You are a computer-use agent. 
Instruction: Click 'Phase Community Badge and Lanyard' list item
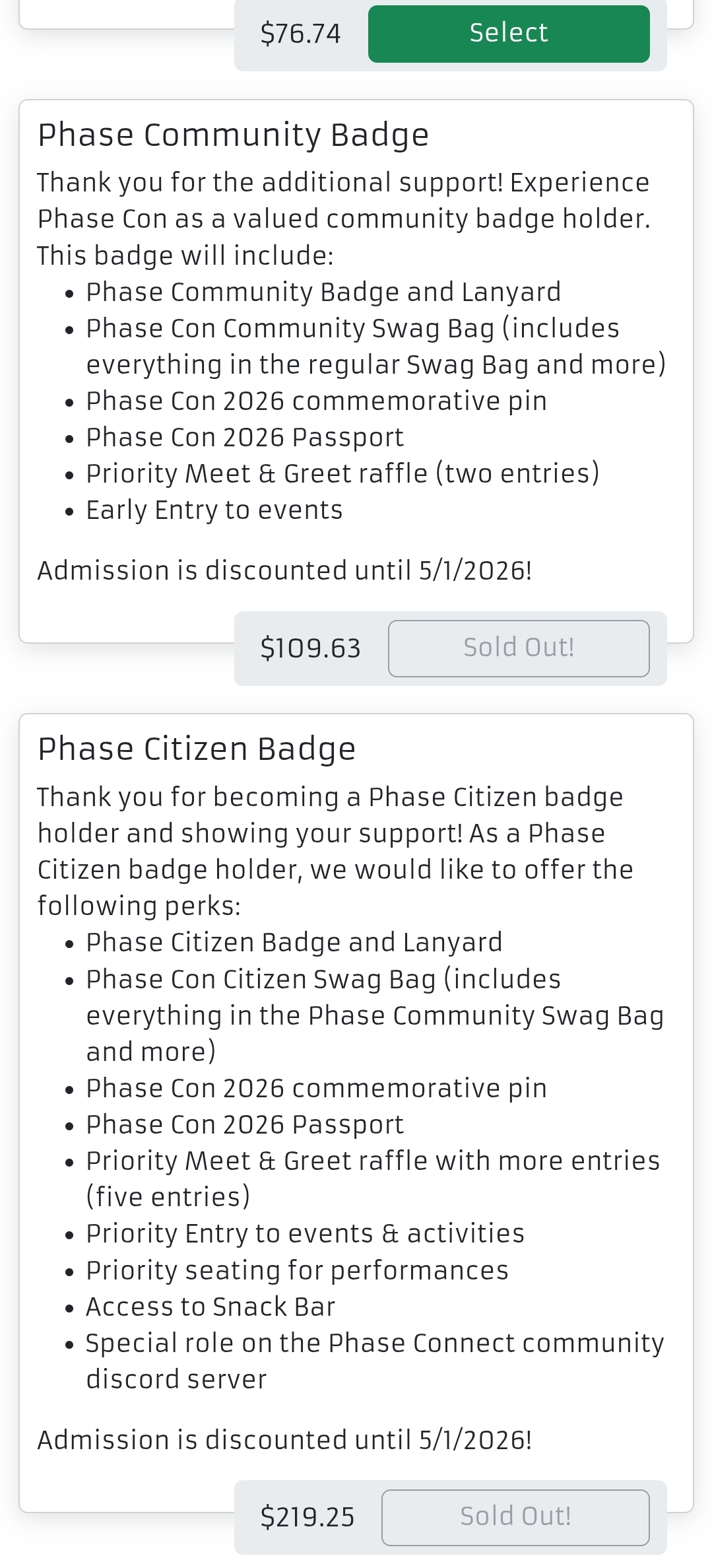[x=323, y=292]
